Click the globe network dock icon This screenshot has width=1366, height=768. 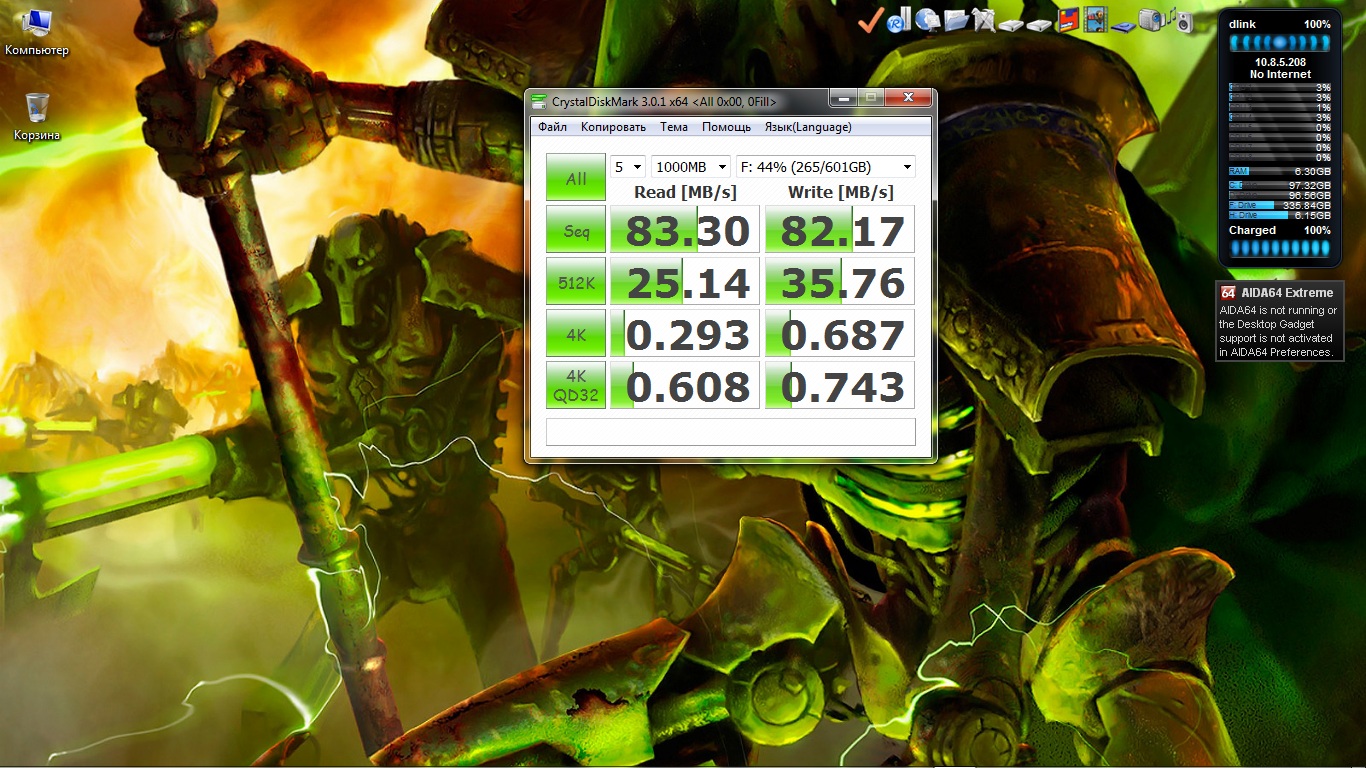[928, 19]
